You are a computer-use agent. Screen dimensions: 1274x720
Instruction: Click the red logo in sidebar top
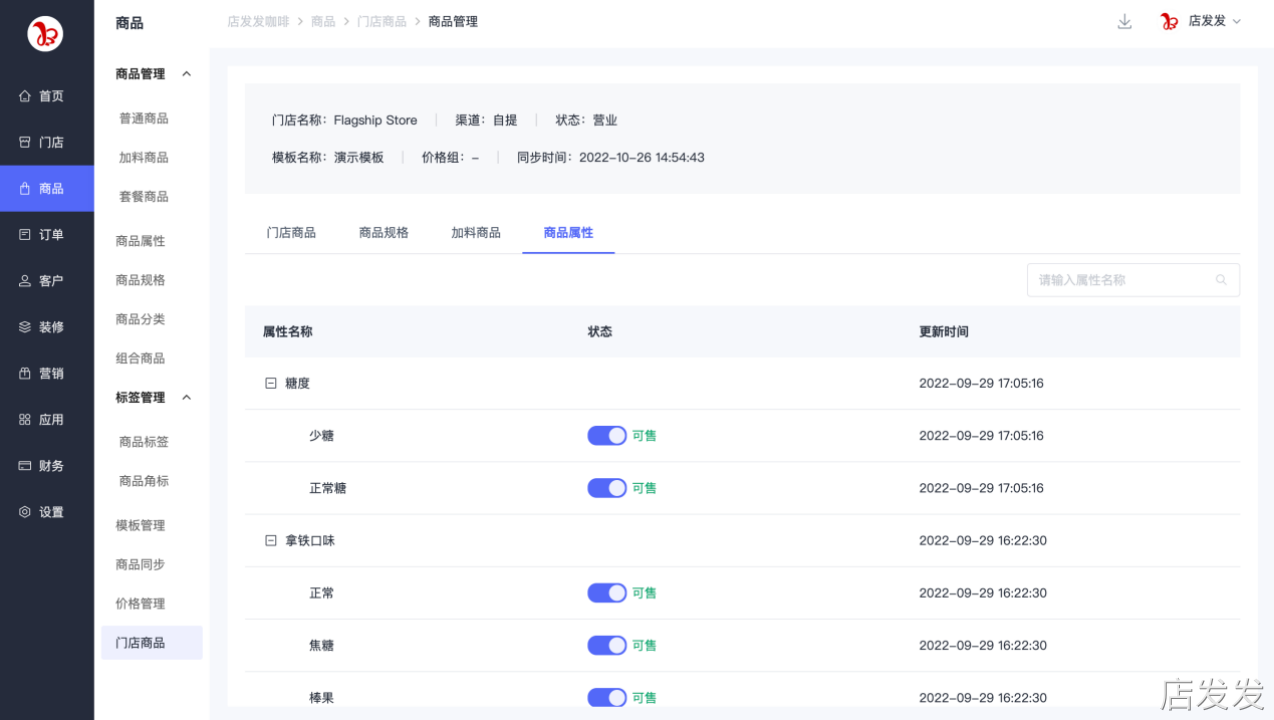tap(45, 34)
